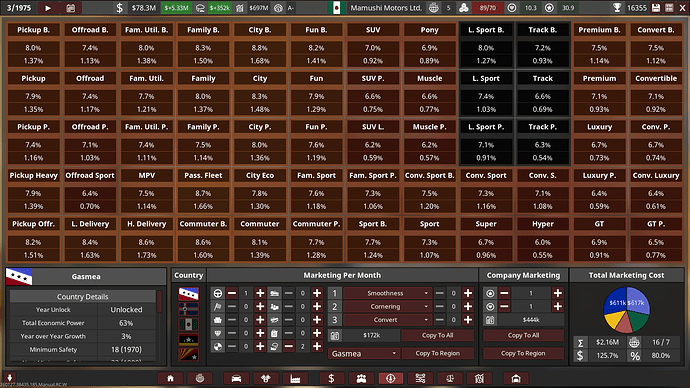The image size is (690, 388).
Task: Increase Smoothness marketing with plus
Action: (468, 293)
